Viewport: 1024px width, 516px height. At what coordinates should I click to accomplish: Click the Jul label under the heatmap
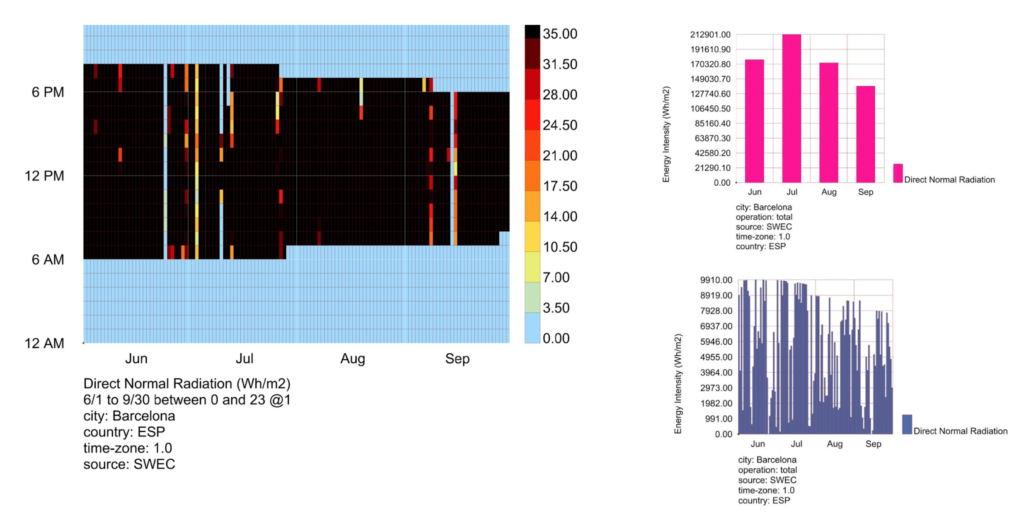[x=245, y=358]
